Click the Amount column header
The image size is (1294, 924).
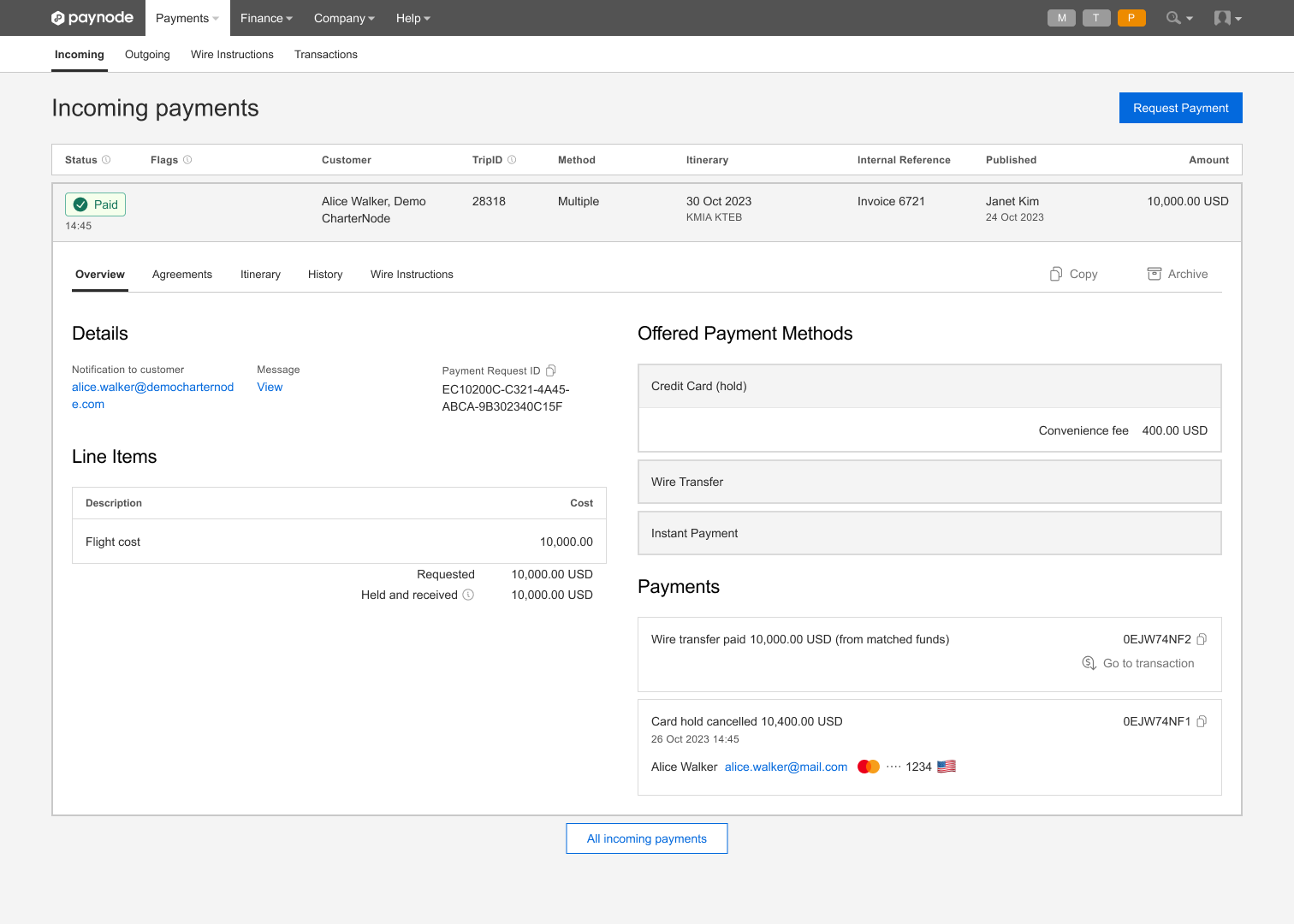coord(1208,160)
